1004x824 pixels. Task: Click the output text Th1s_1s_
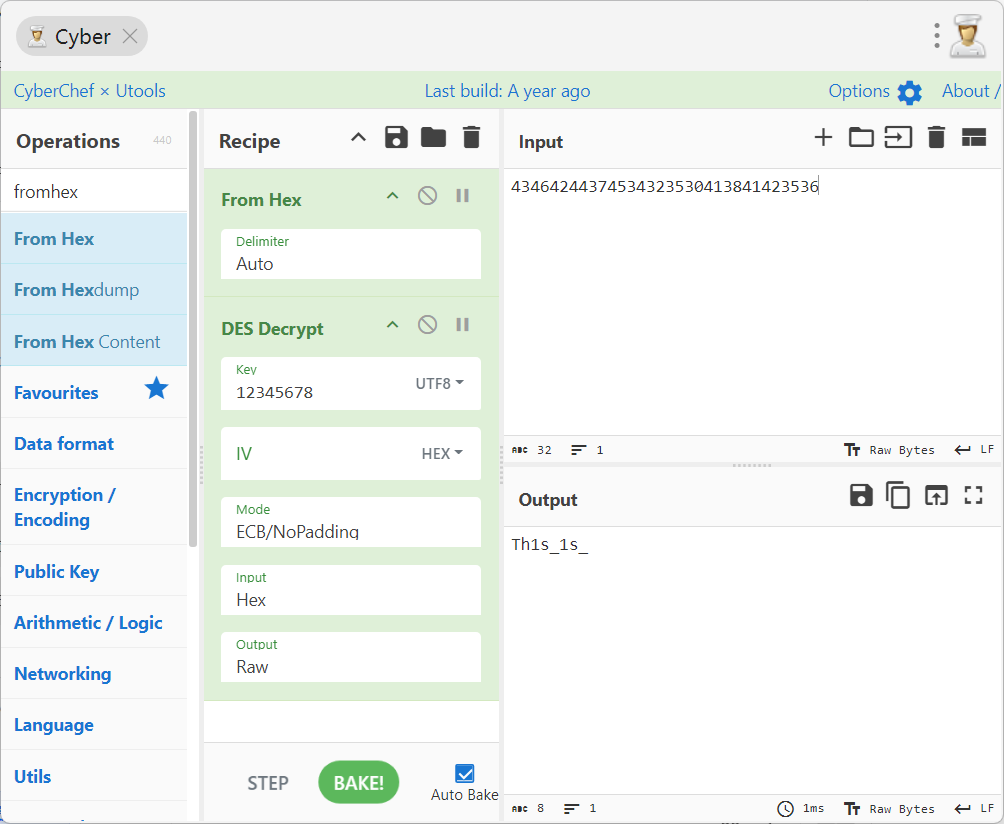pyautogui.click(x=549, y=545)
